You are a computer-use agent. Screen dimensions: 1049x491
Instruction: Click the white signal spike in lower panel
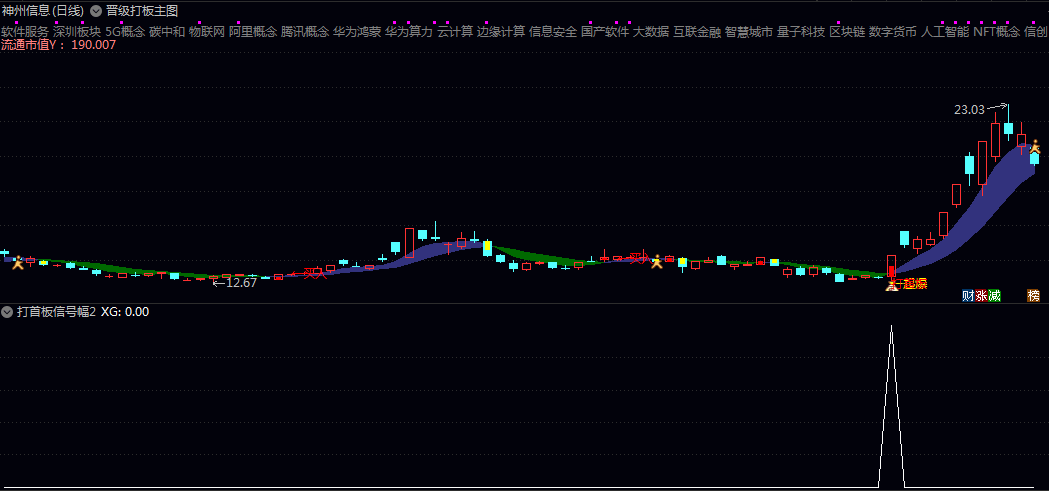(x=891, y=406)
